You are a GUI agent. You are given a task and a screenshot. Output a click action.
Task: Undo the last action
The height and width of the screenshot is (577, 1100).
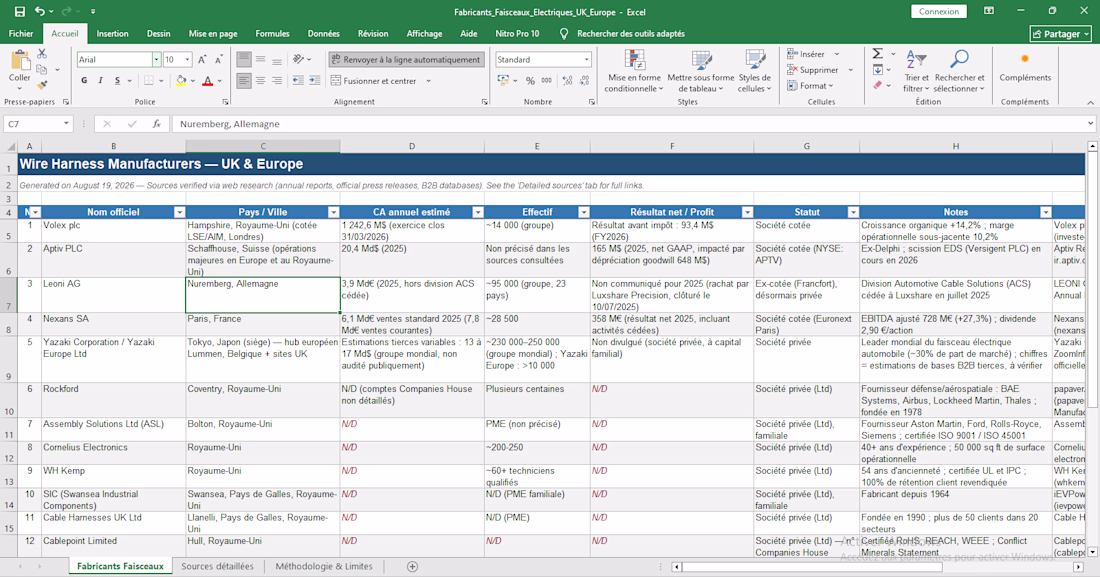(40, 11)
